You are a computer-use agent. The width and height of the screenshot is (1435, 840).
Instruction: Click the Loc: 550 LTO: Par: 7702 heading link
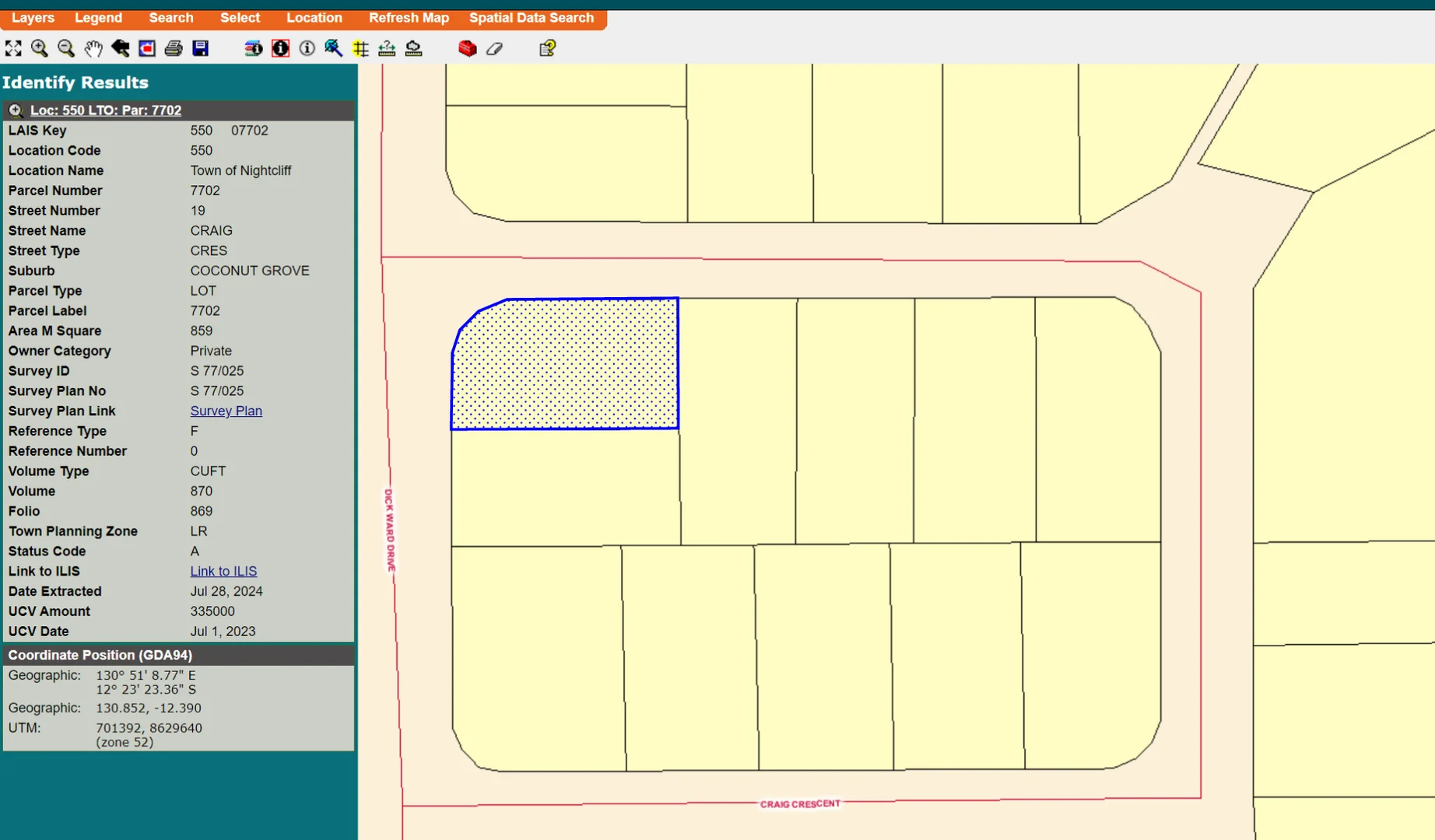click(x=106, y=110)
